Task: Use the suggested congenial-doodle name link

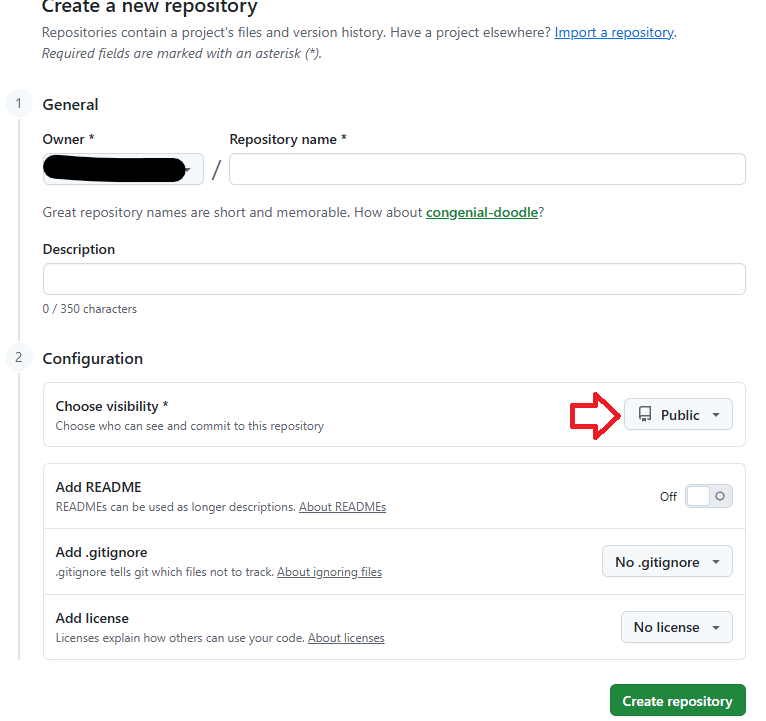Action: click(x=482, y=212)
